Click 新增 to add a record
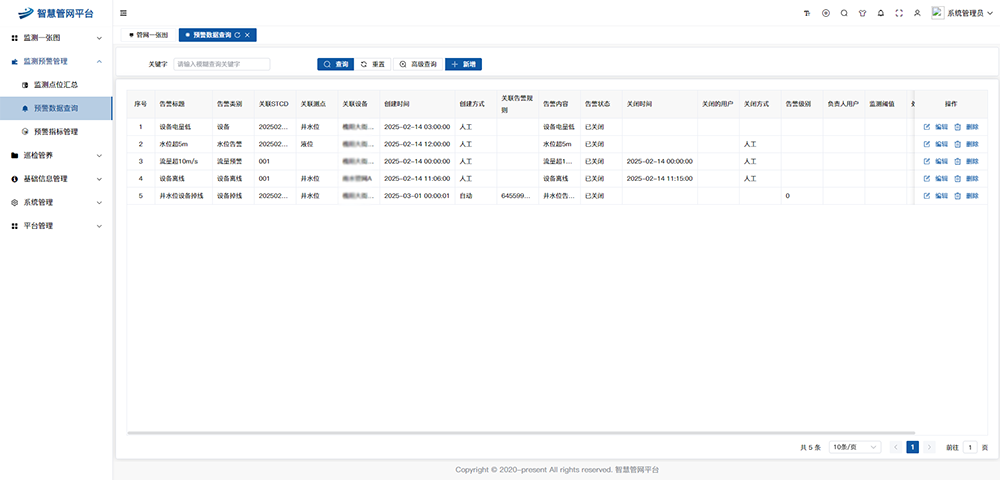Image resolution: width=1000 pixels, height=480 pixels. [x=463, y=64]
